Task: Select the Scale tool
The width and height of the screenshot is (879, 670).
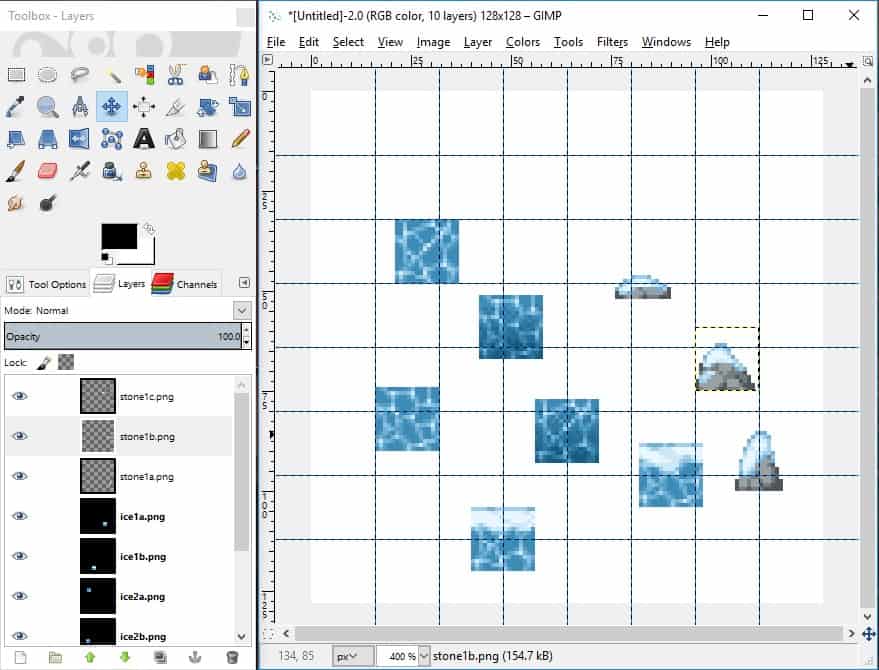Action: 240,107
